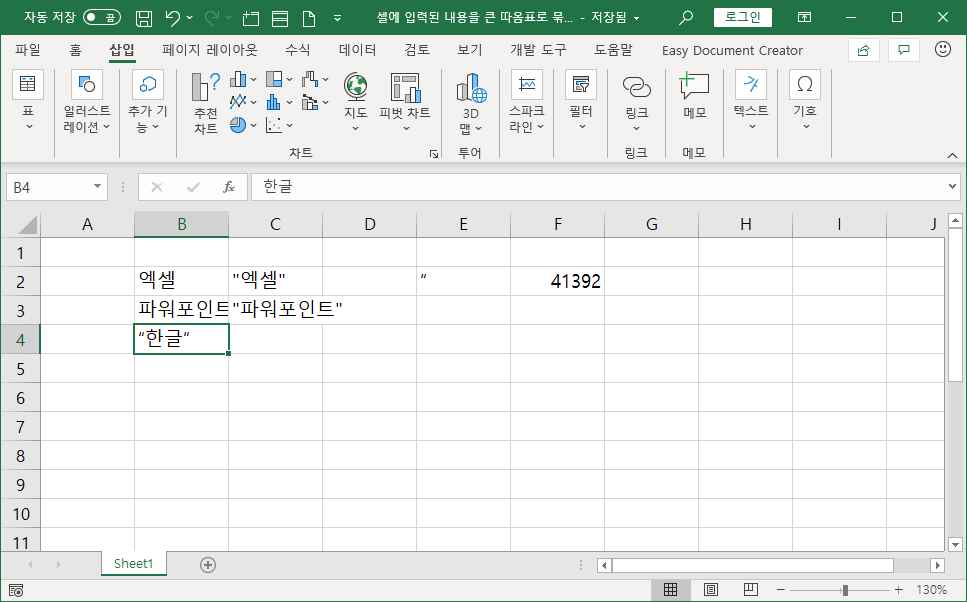Select the row 6 header
Viewport: 967px width, 602px height.
(20, 398)
